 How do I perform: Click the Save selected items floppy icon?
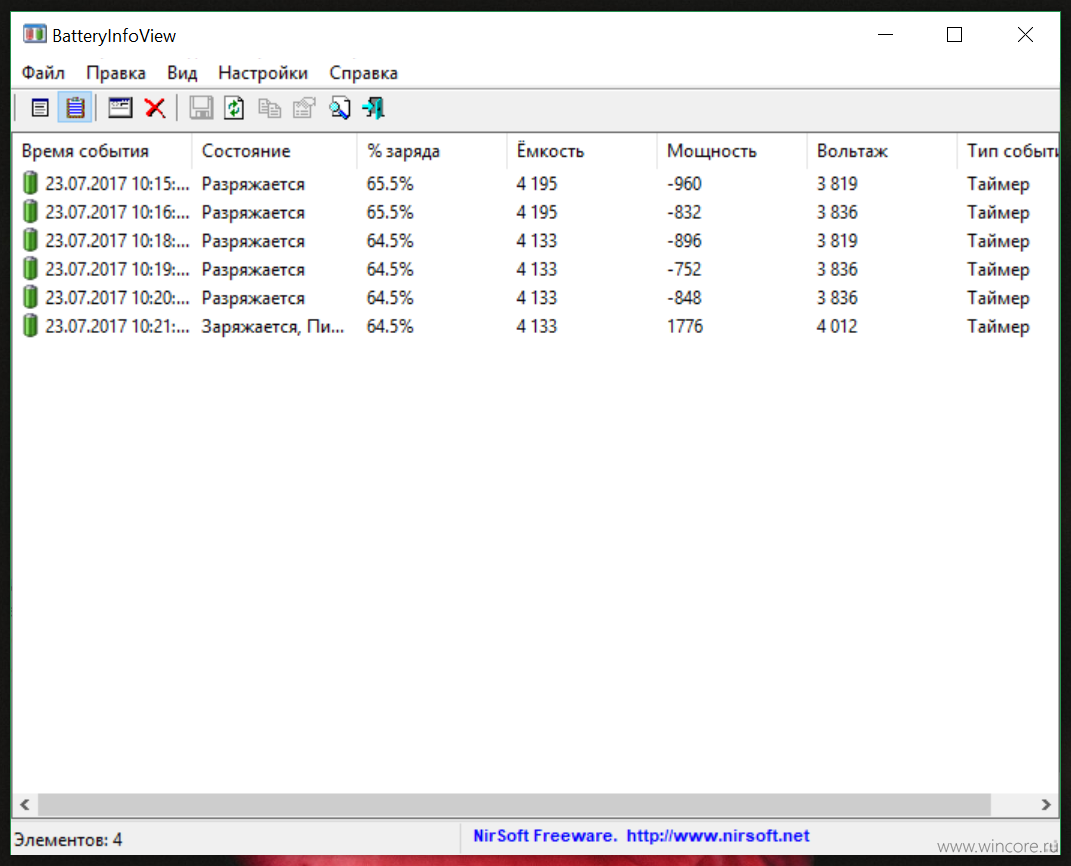coord(201,108)
